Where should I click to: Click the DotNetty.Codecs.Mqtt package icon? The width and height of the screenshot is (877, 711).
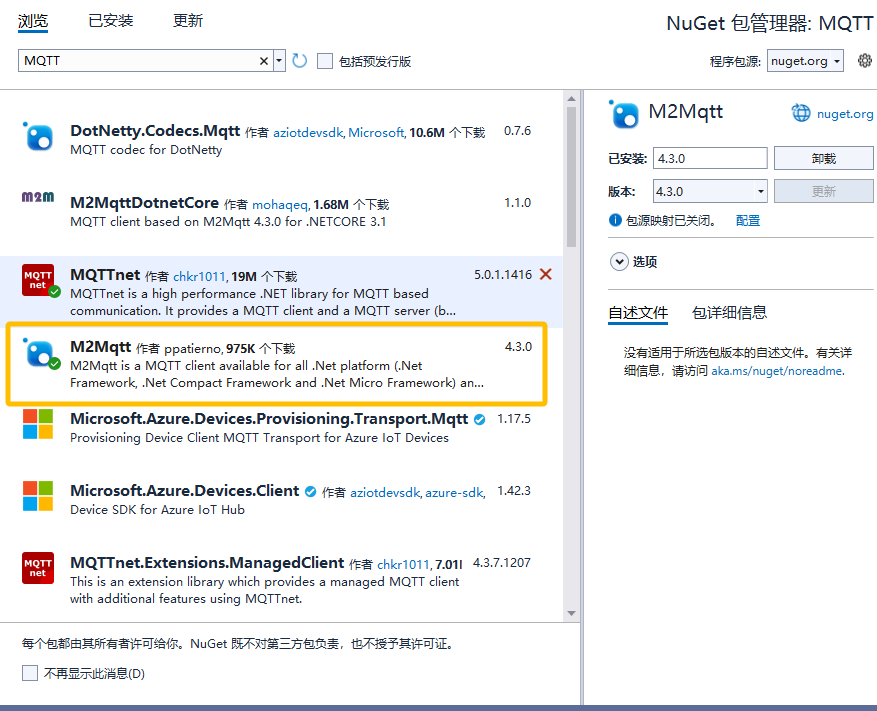38,136
